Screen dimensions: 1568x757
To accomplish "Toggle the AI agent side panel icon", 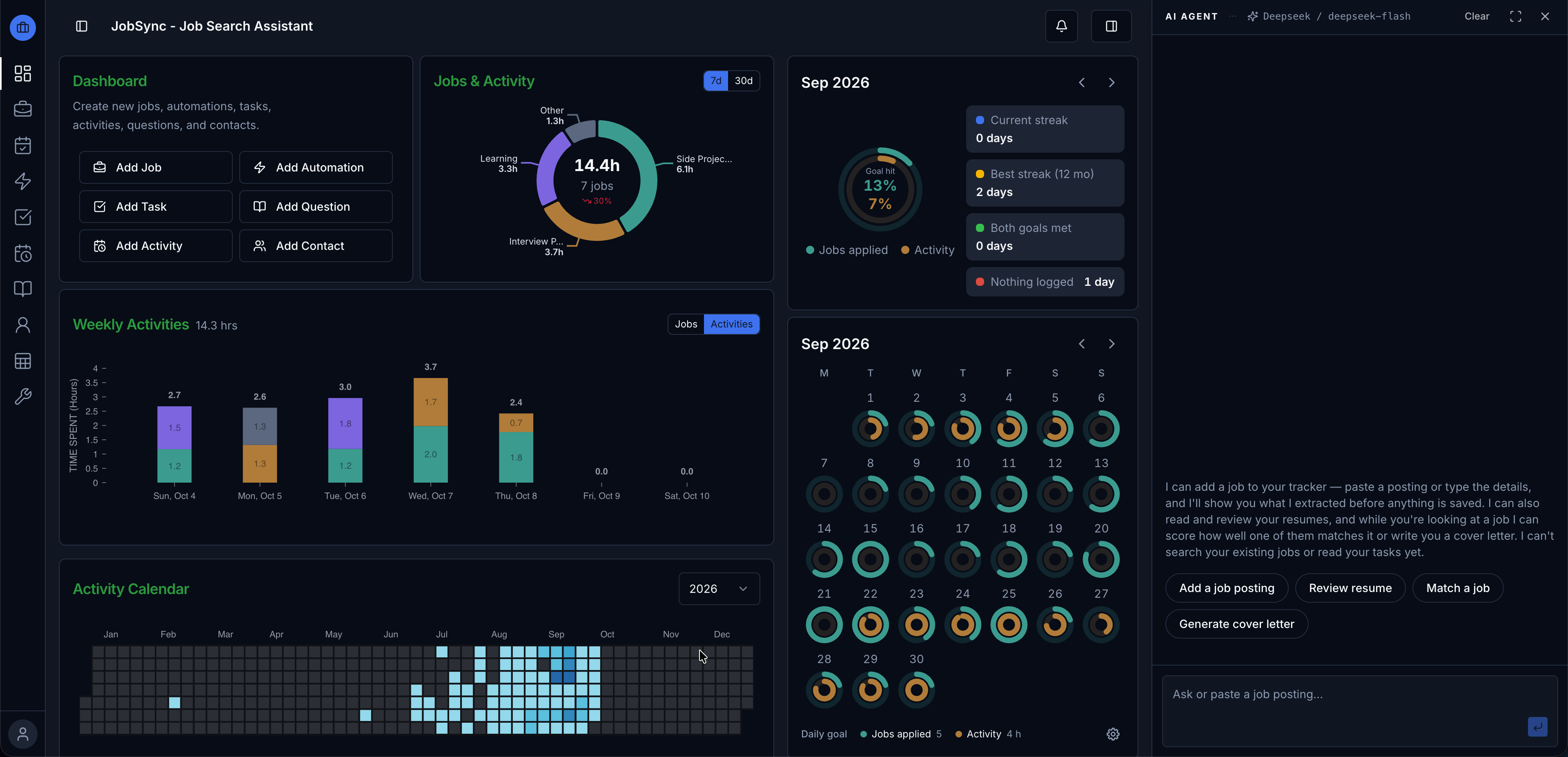I will coord(1111,26).
